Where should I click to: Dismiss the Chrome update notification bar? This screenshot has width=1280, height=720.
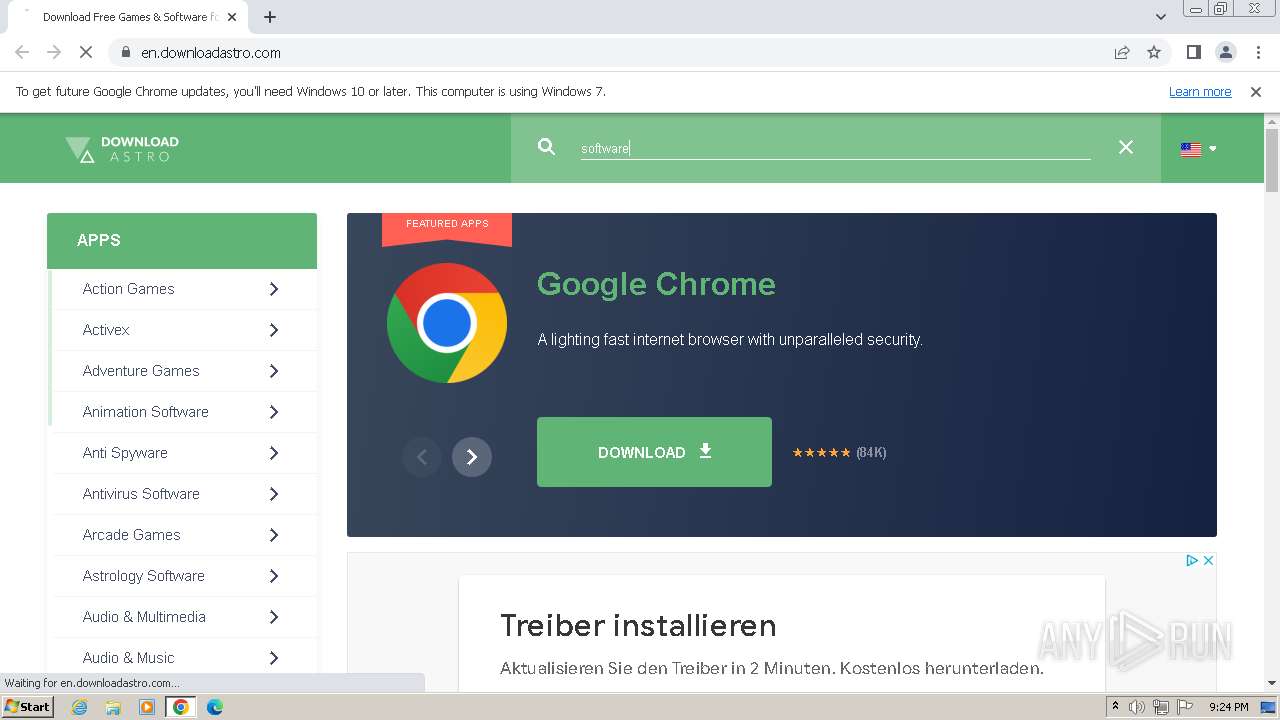pos(1256,92)
